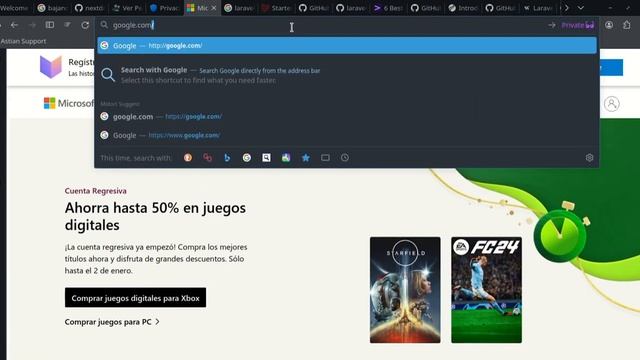Switch to the bajan tab

(52, 8)
